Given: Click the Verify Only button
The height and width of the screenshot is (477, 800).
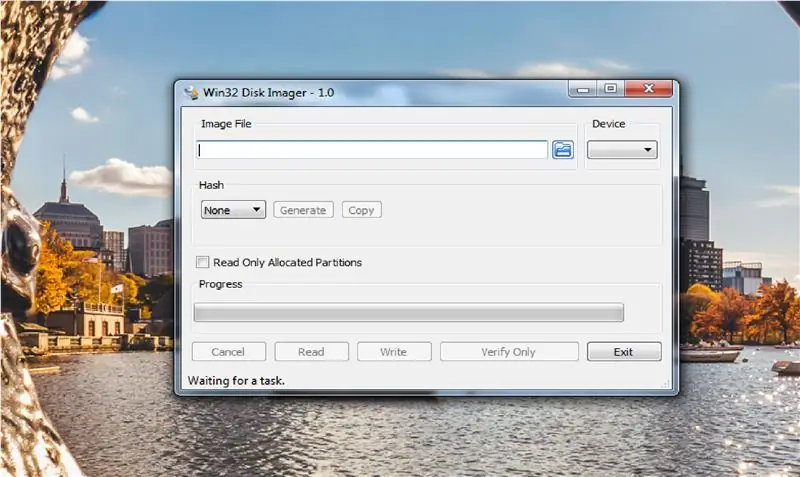Looking at the screenshot, I should [509, 352].
